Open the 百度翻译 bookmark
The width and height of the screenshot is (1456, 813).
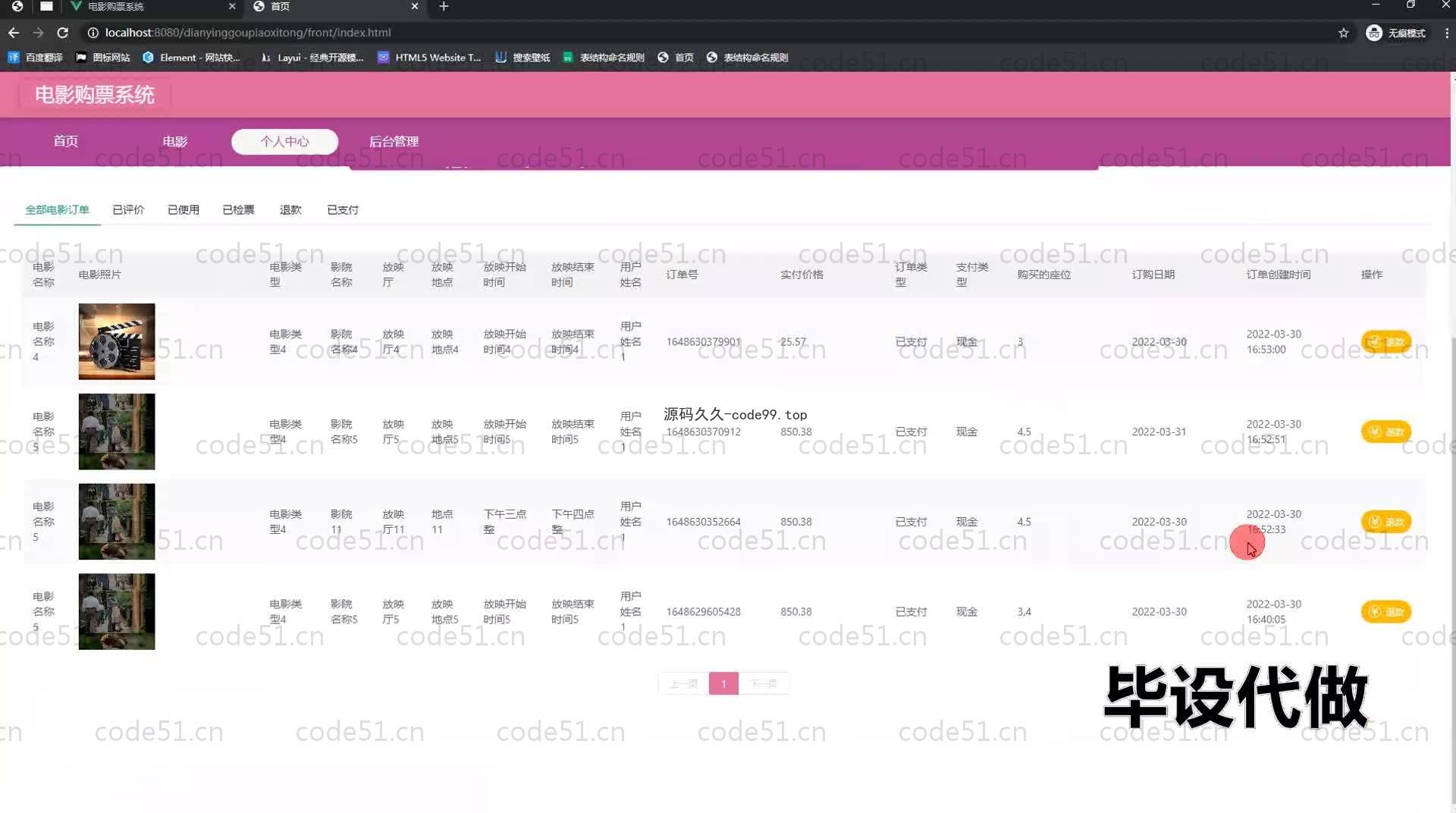36,57
